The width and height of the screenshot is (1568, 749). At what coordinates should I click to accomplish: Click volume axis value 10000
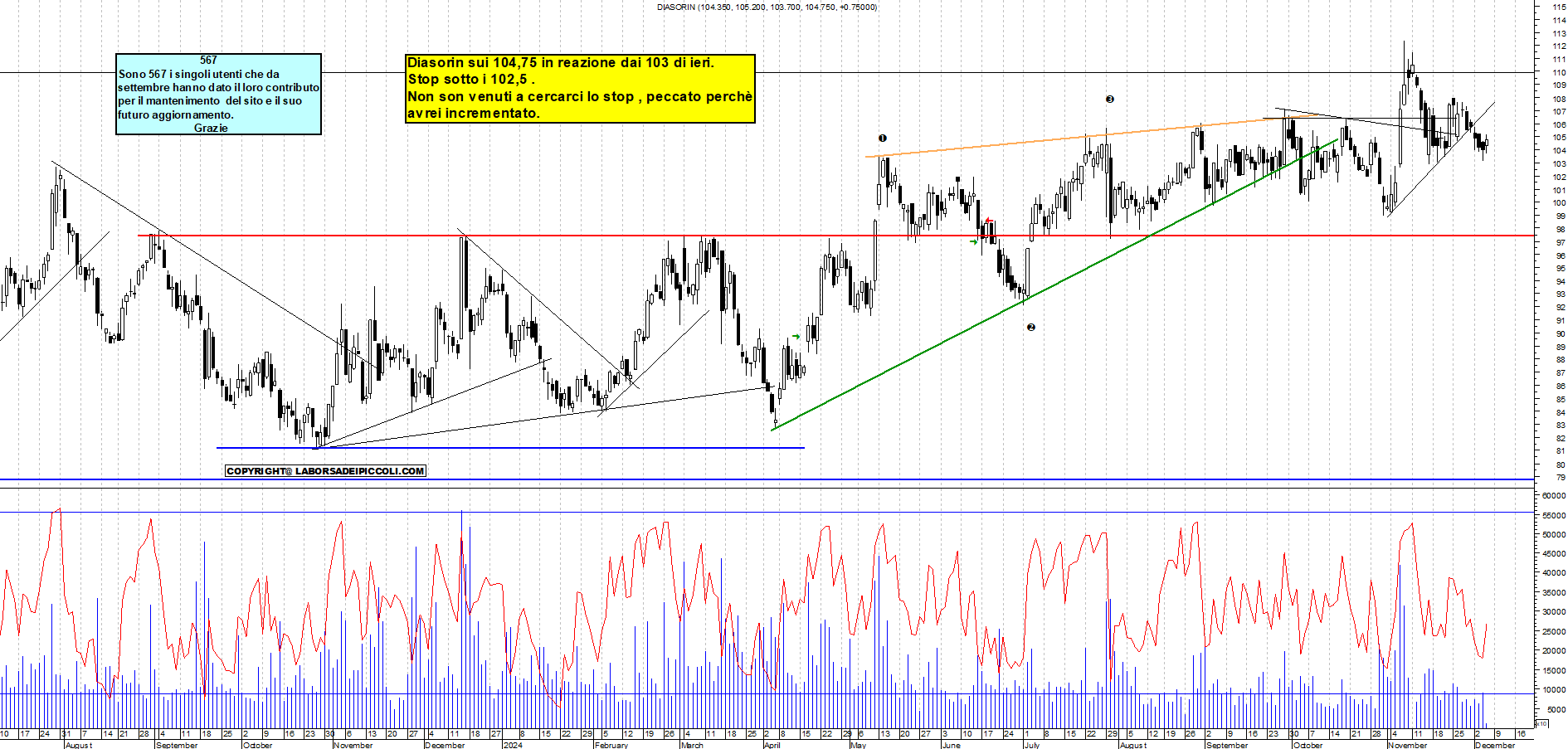[1554, 690]
